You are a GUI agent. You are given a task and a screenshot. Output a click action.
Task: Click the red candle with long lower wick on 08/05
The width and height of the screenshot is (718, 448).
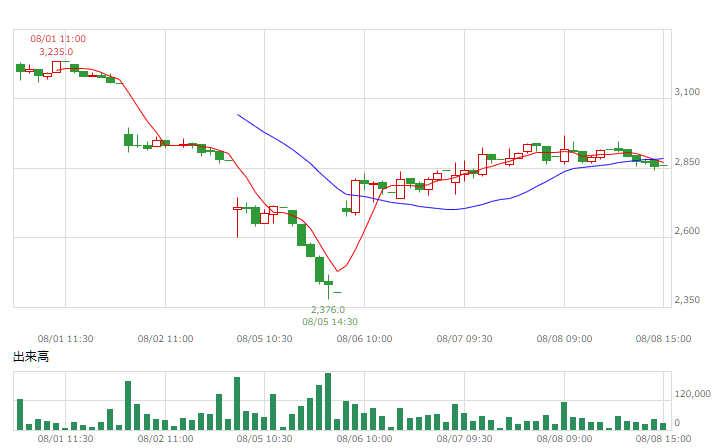(237, 217)
